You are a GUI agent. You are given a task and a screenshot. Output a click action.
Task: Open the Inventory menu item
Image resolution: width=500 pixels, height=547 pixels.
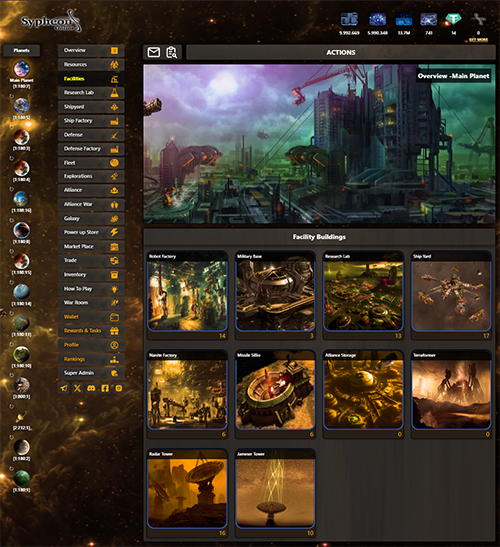(91, 275)
